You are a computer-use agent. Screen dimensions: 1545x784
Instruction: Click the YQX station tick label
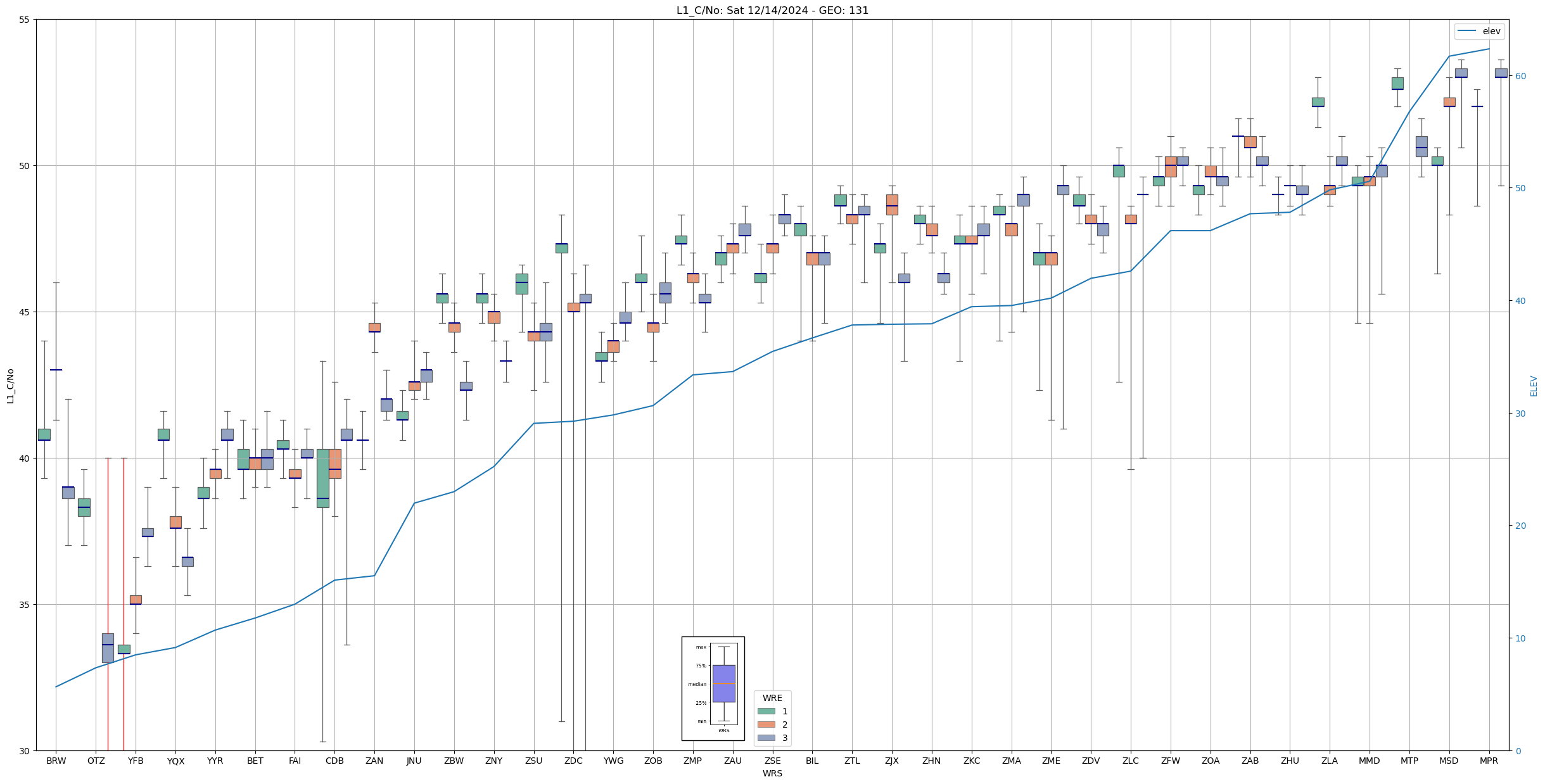[x=175, y=761]
